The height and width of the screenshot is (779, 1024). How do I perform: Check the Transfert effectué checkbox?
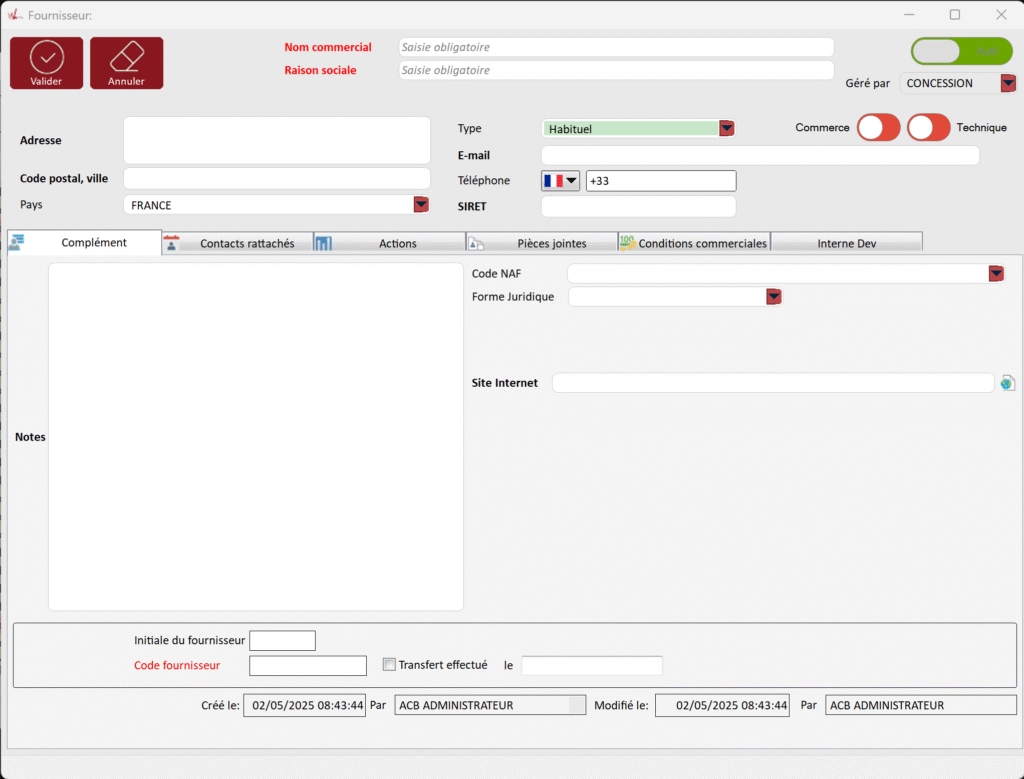390,664
